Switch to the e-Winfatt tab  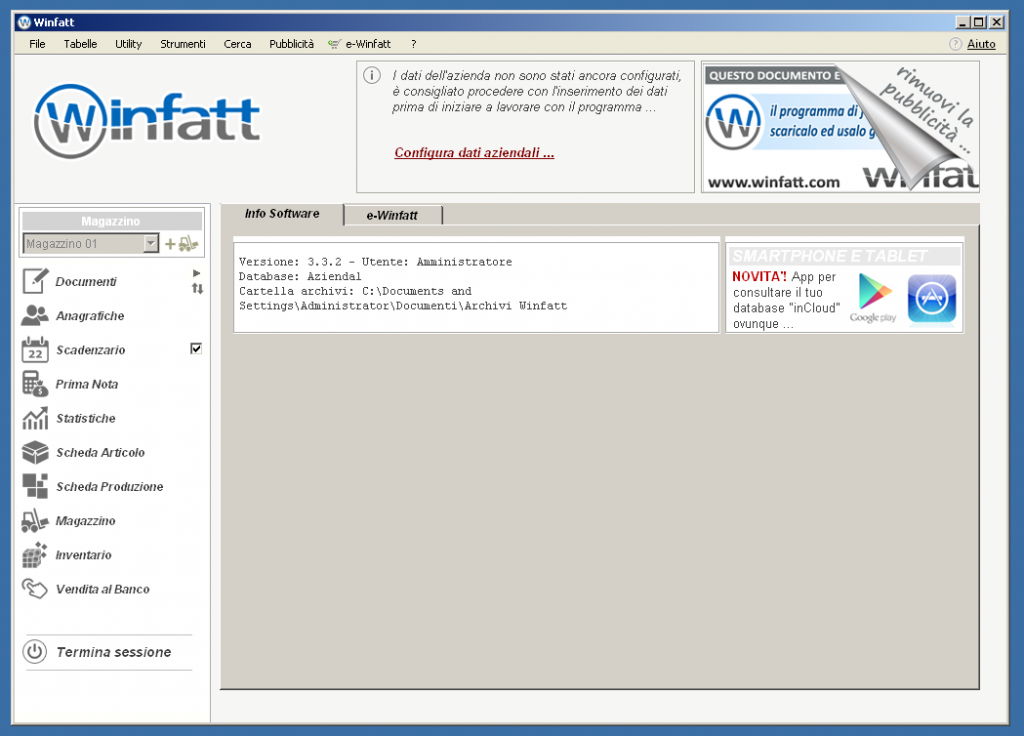(393, 214)
